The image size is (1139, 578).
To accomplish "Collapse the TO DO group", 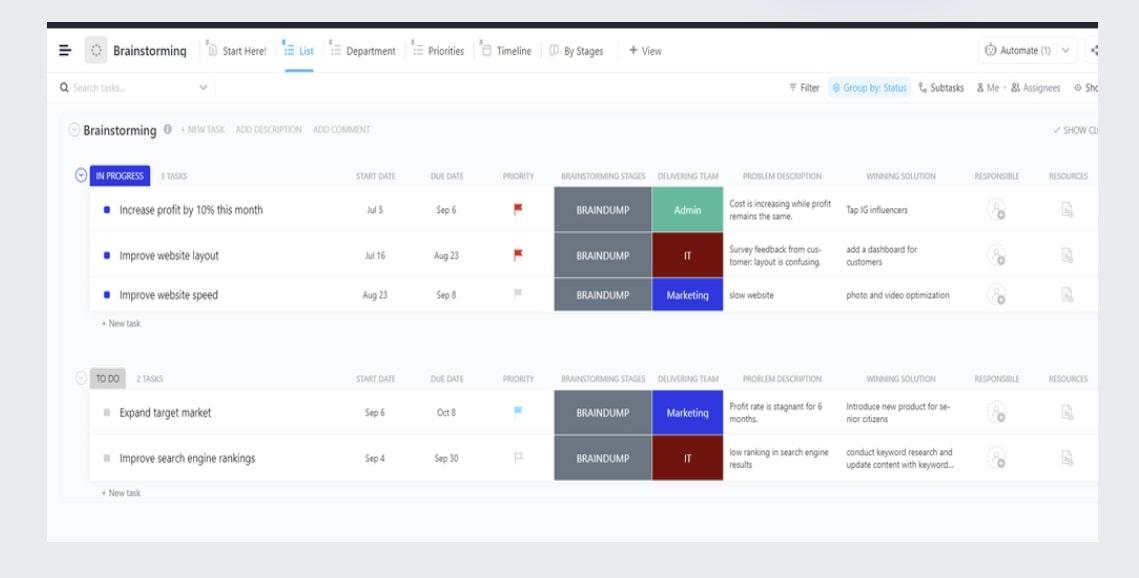I will pos(81,378).
